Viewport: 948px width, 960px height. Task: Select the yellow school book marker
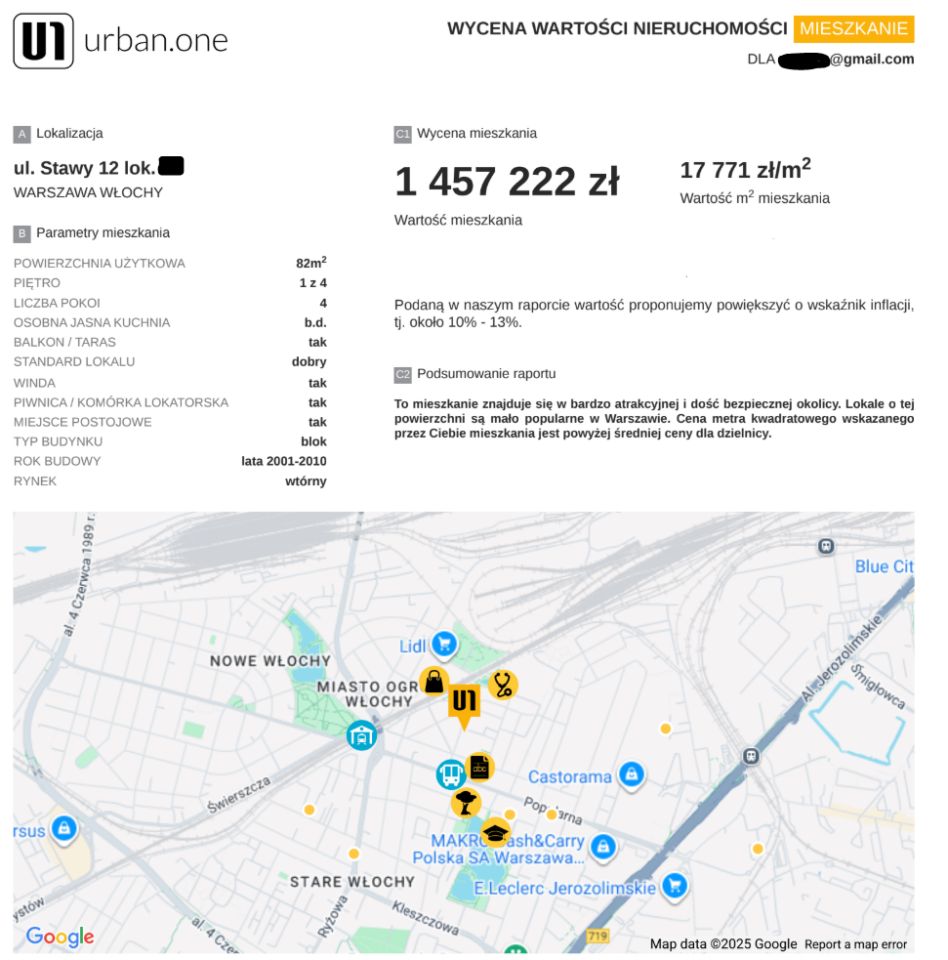(478, 767)
